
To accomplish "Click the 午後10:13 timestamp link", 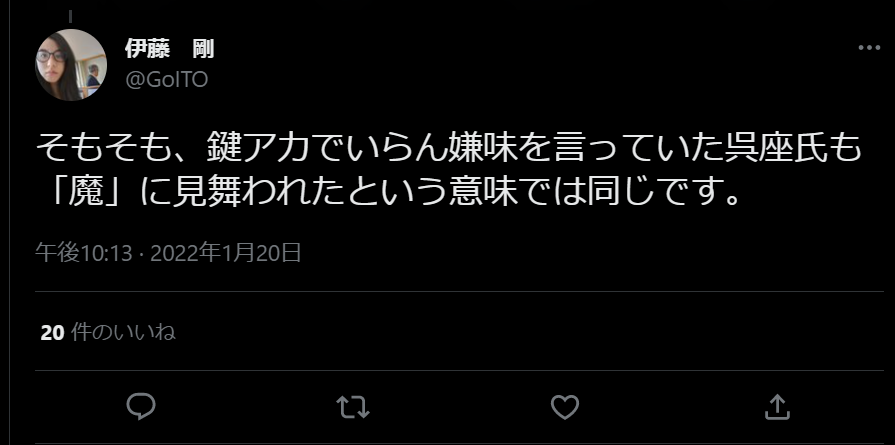I will pos(83,253).
